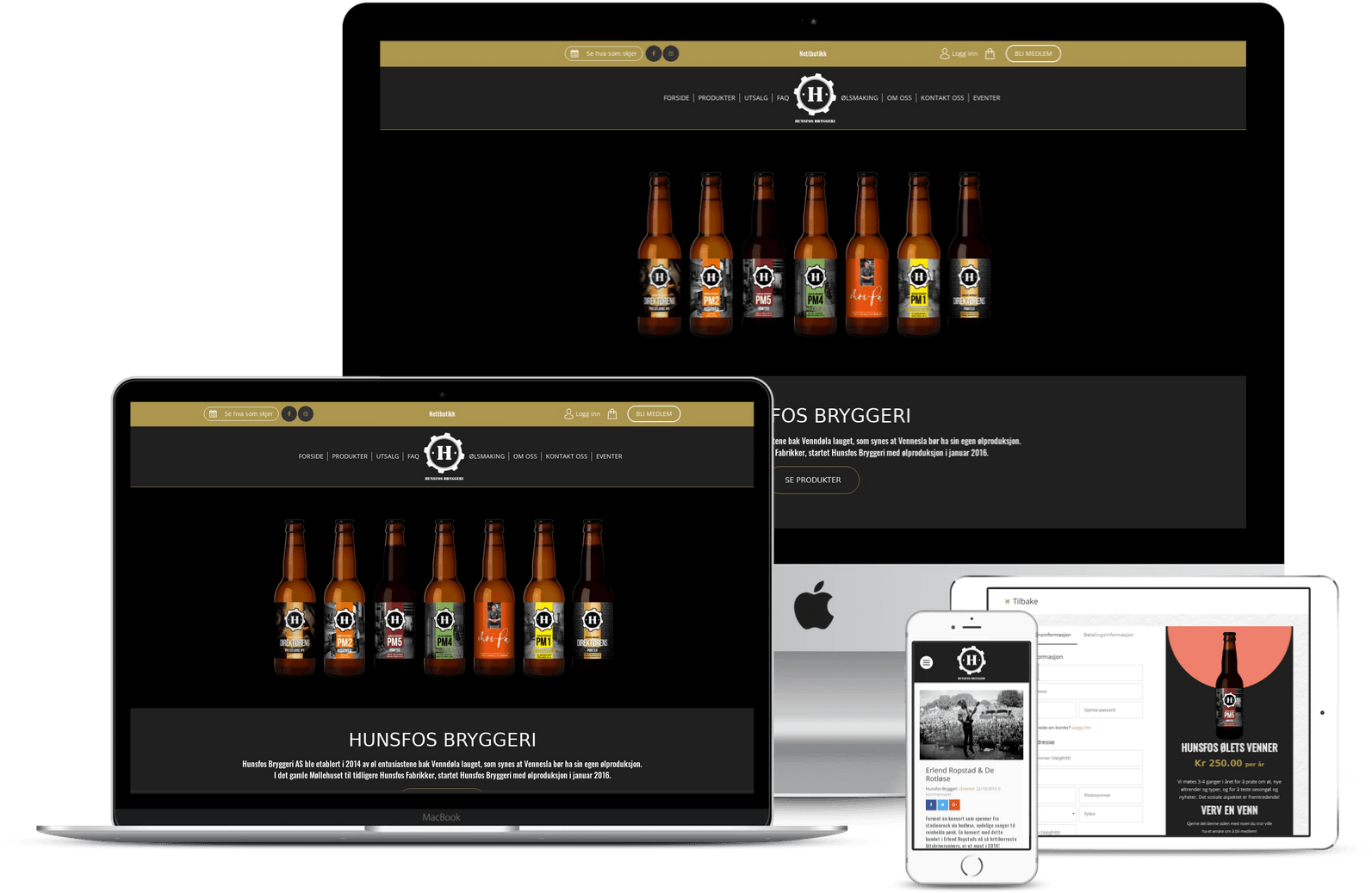The image size is (1372, 893).
Task: Select EVENTER in the iMac menu
Action: [986, 98]
